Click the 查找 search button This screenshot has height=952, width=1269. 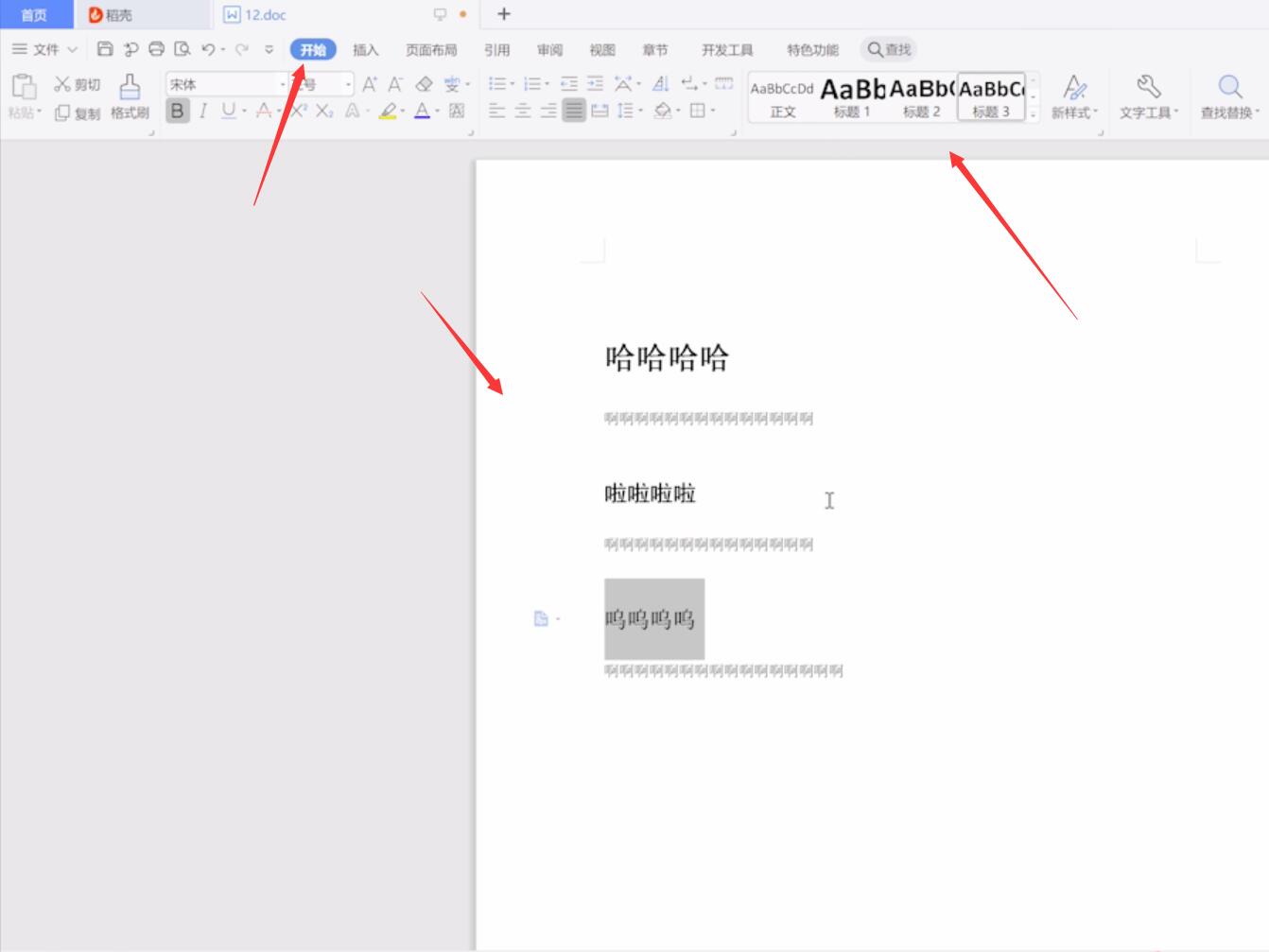click(889, 50)
